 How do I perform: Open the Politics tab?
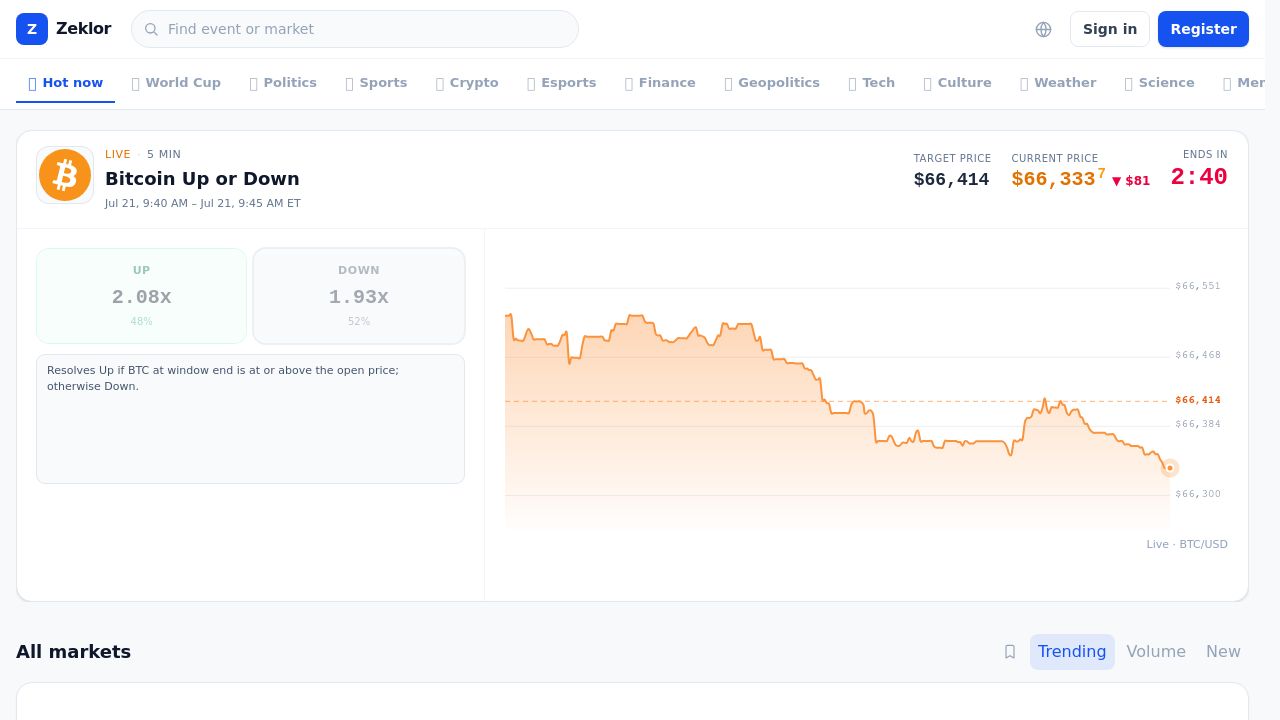click(283, 83)
